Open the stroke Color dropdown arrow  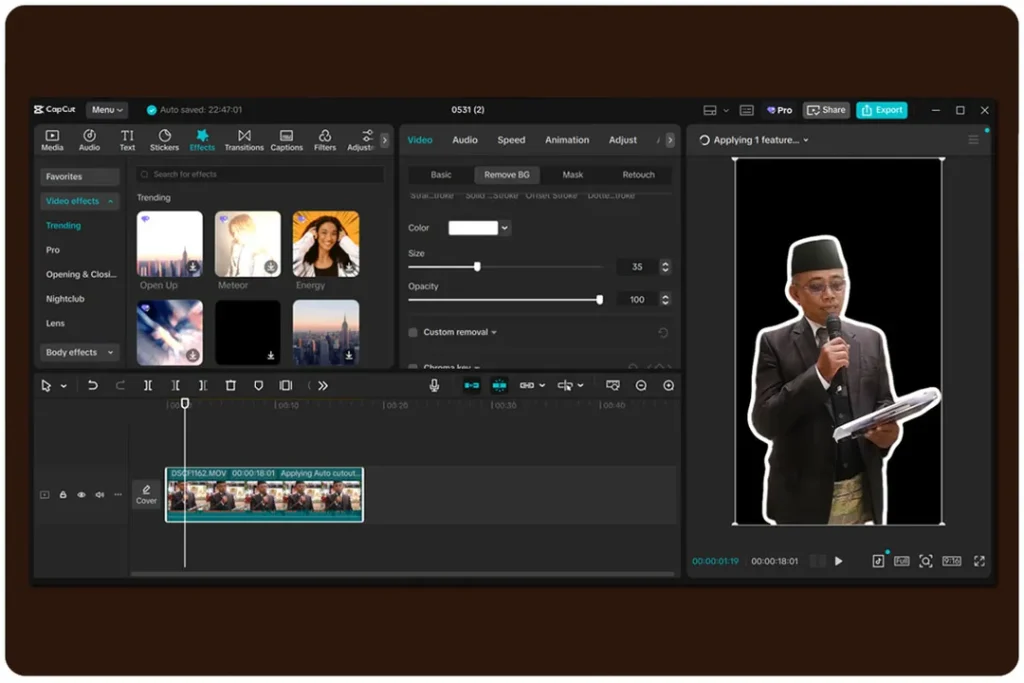coord(505,228)
